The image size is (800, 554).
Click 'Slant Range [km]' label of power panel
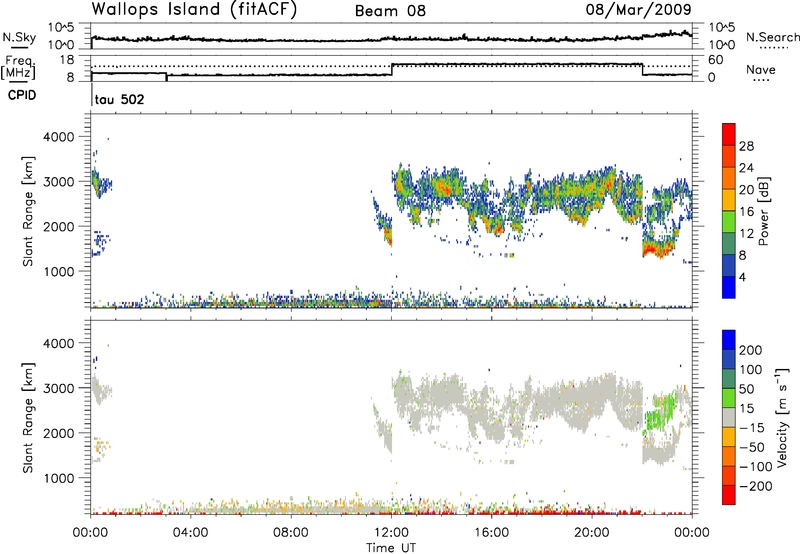pos(28,211)
